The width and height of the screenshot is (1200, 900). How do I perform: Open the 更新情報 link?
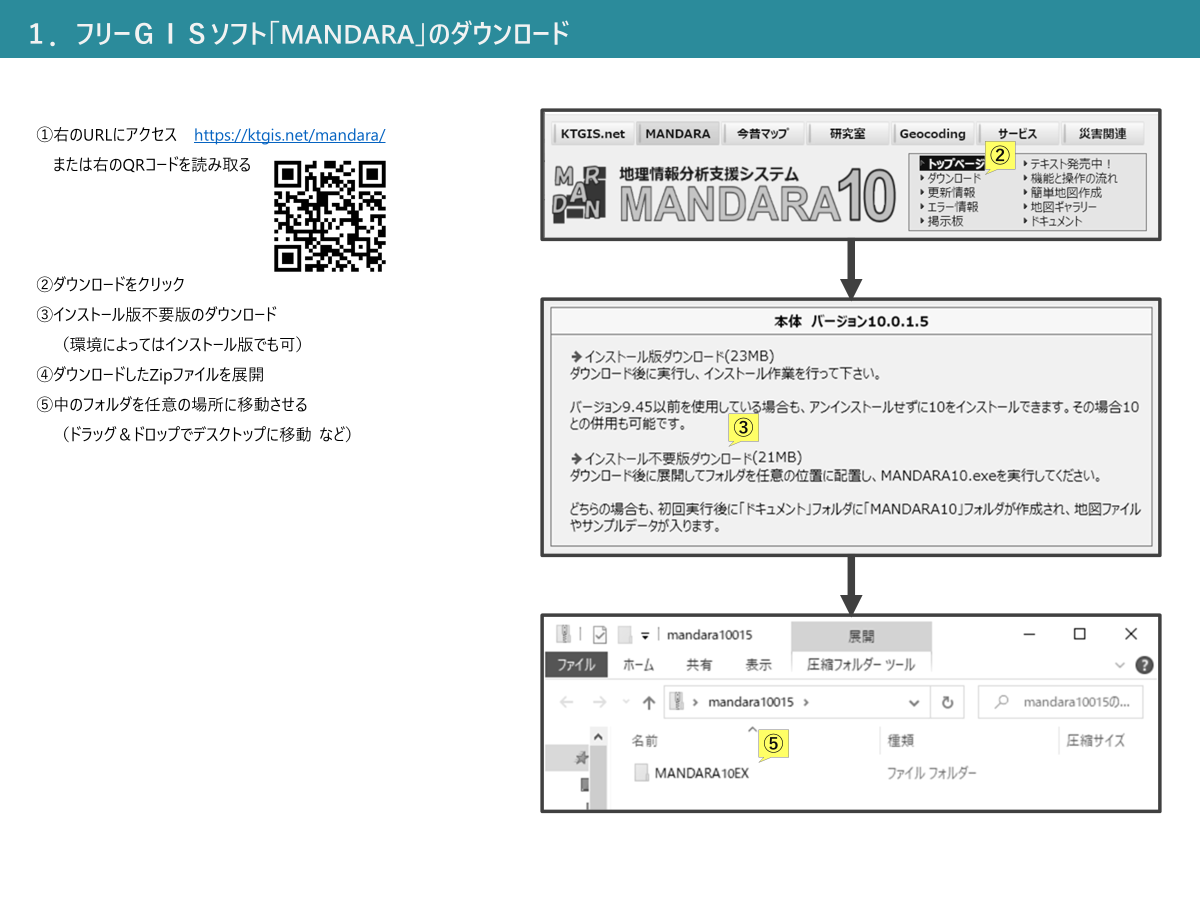click(950, 192)
